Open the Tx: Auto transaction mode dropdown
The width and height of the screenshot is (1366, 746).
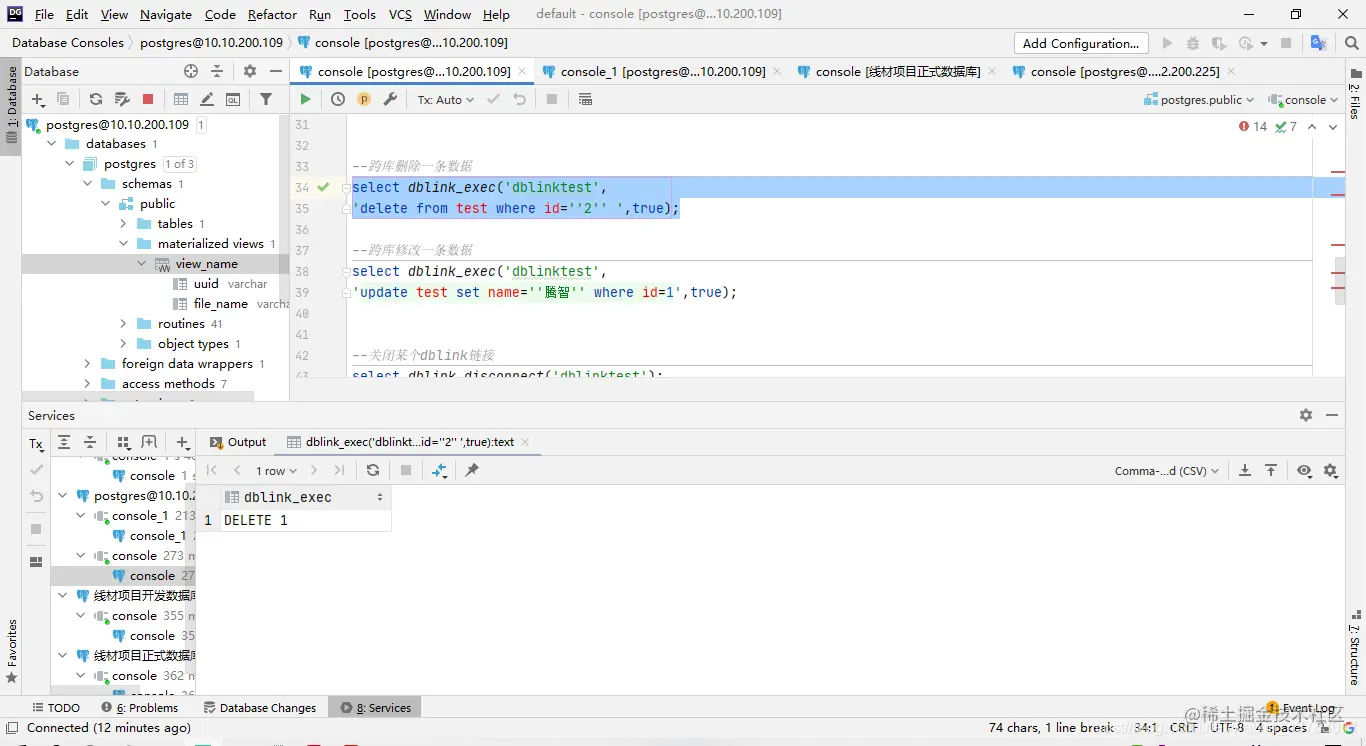point(445,99)
